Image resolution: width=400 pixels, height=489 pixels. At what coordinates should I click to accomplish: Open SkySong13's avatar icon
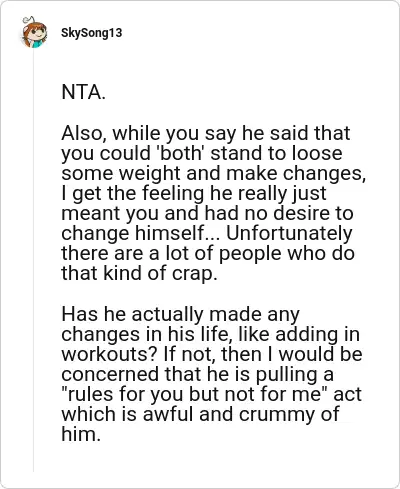(34, 32)
